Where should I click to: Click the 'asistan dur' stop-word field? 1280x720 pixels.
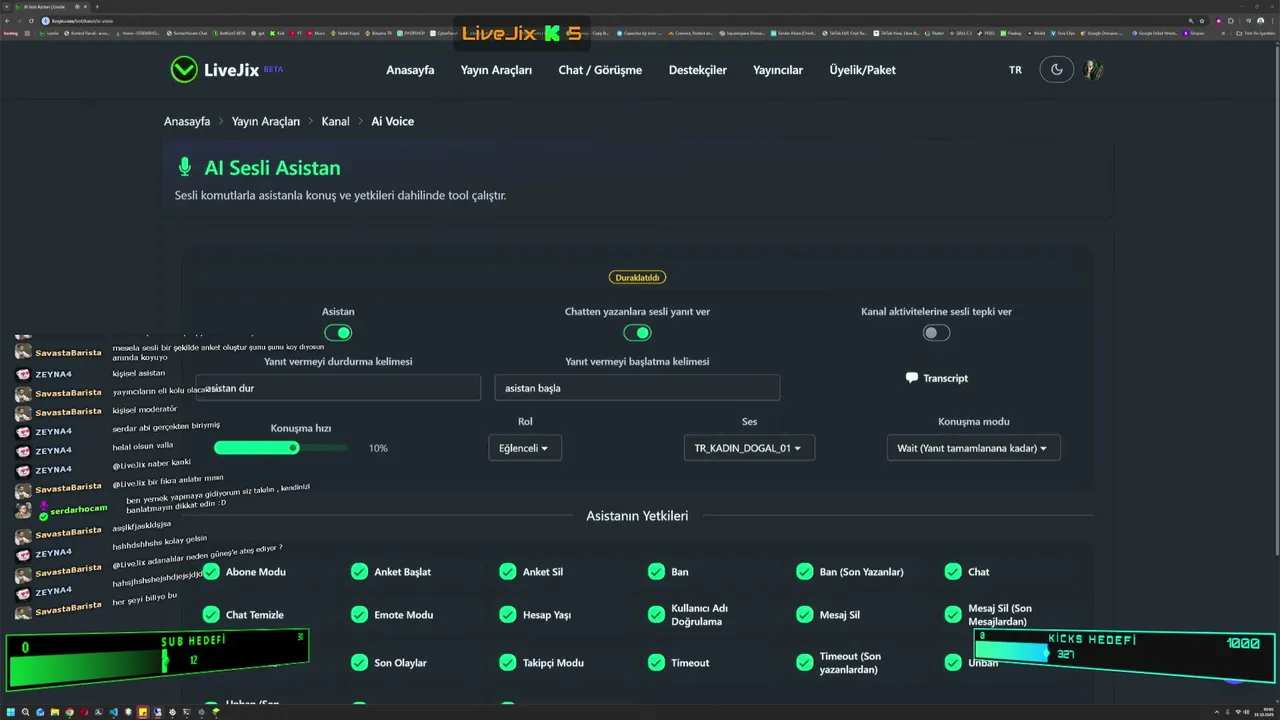click(x=338, y=388)
